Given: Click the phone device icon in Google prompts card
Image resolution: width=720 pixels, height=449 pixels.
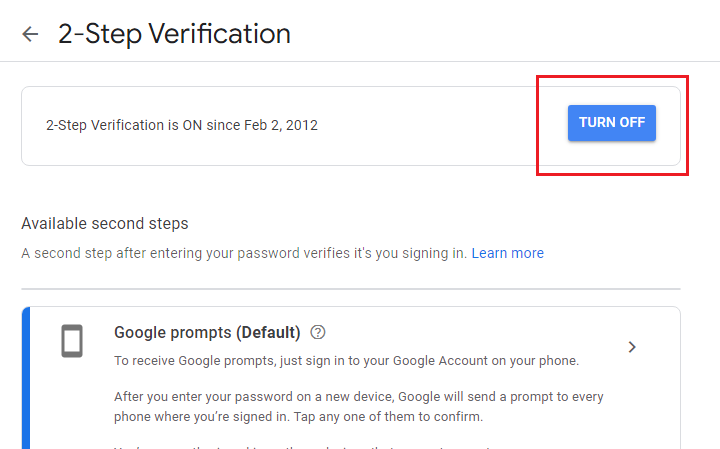Looking at the screenshot, I should pos(72,341).
